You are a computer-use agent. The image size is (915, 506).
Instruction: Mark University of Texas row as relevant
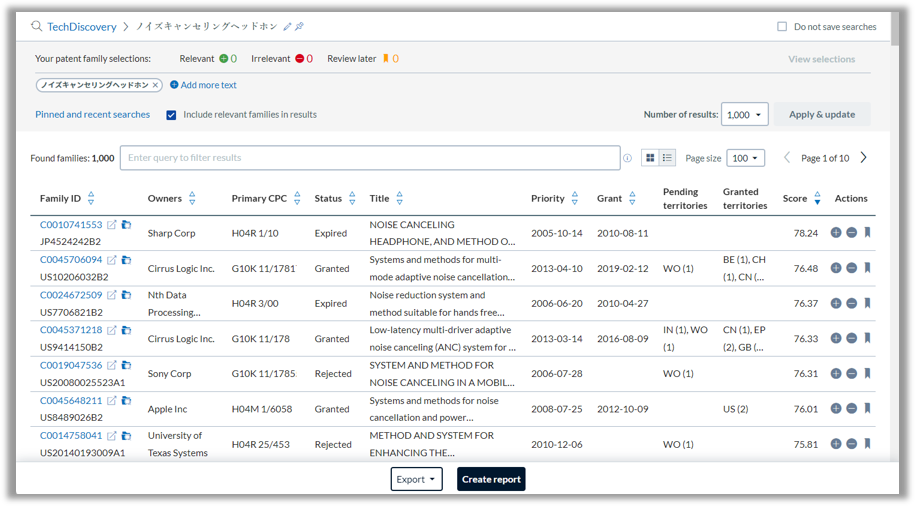tap(836, 444)
